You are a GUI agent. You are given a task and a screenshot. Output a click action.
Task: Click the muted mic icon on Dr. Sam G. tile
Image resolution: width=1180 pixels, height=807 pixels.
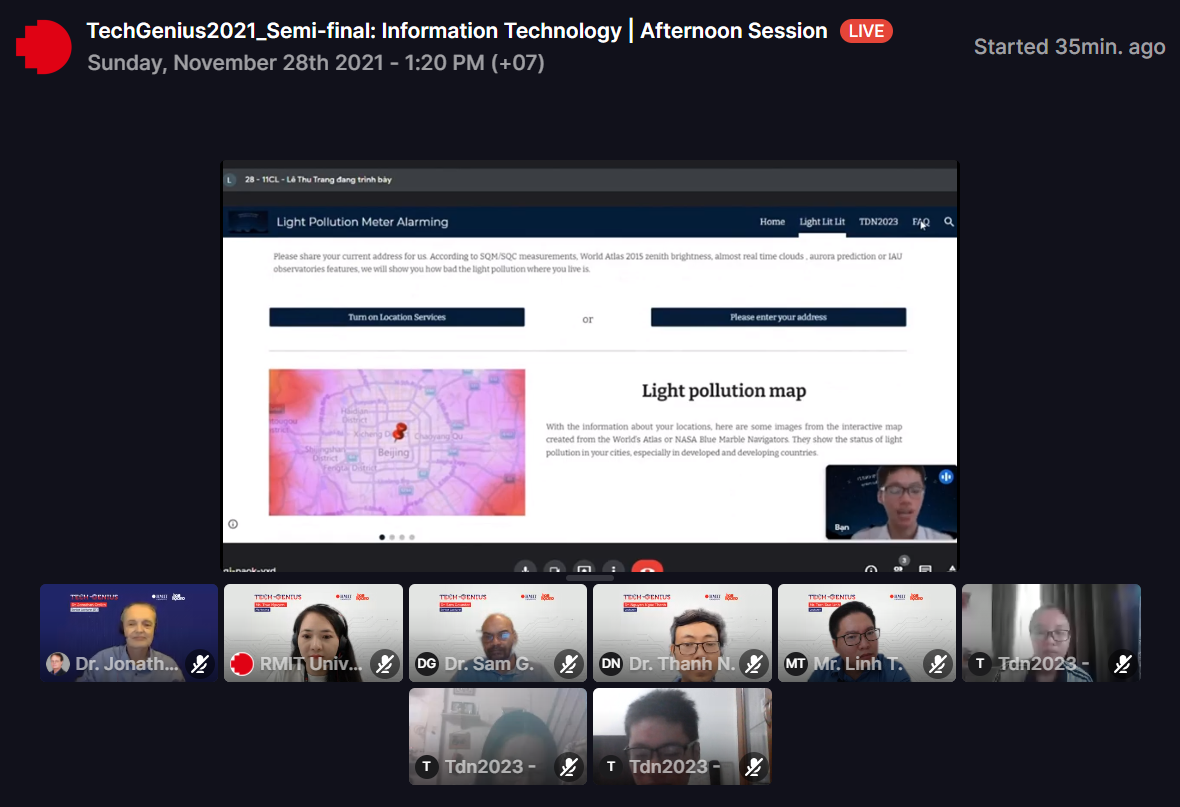[x=569, y=664]
